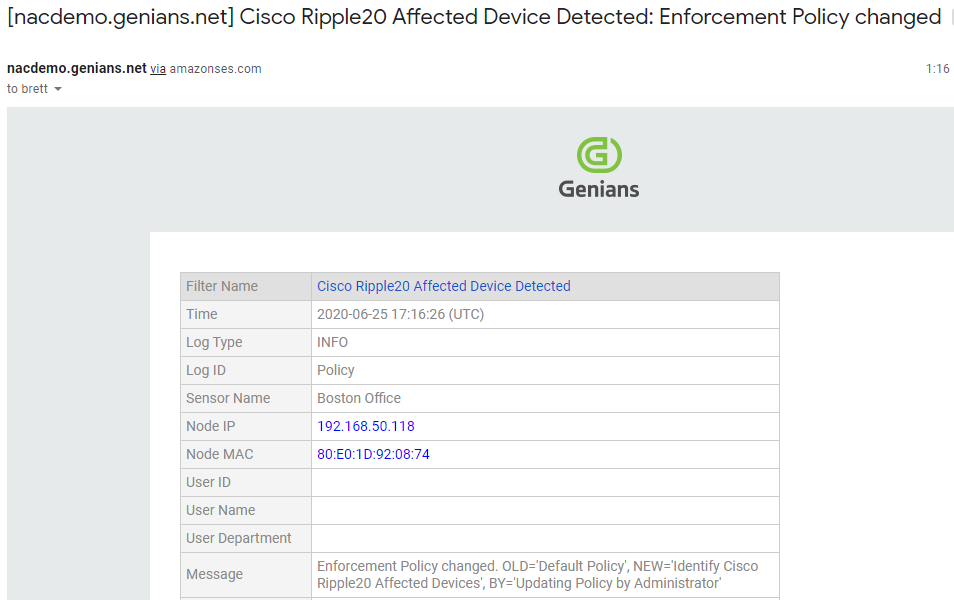Click the Log Type INFO cell
The width and height of the screenshot is (954, 600).
332,342
